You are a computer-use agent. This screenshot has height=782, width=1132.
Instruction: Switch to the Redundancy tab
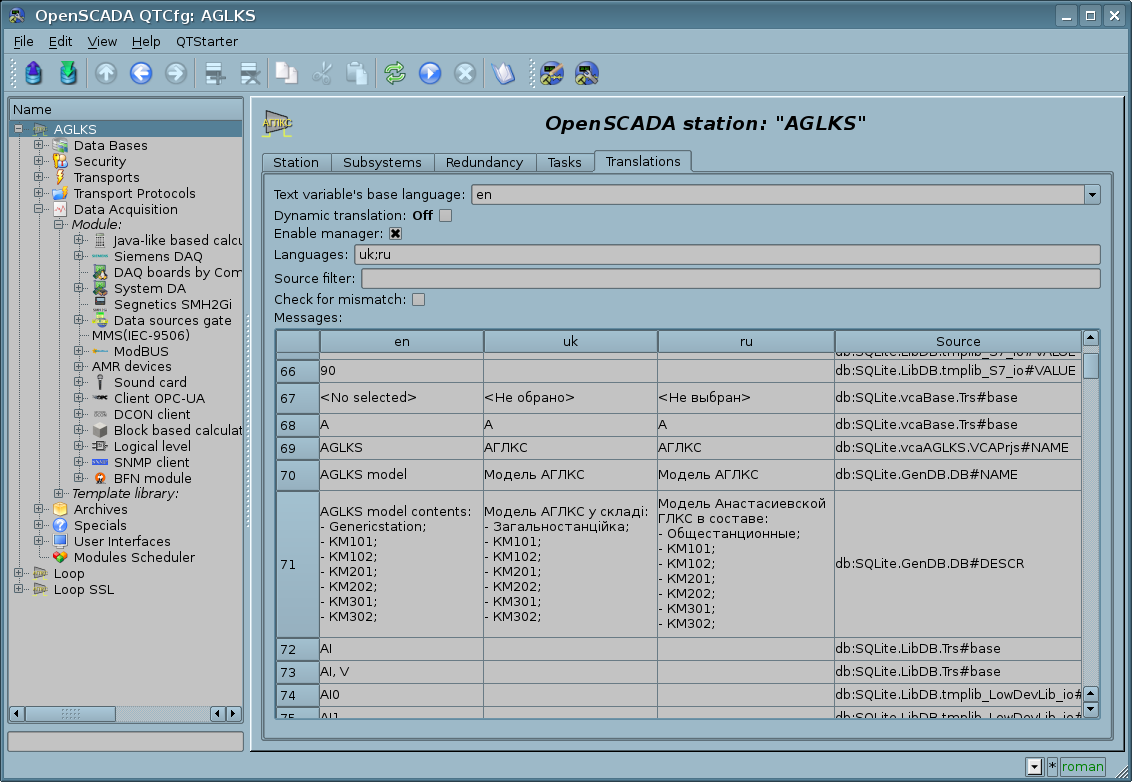(x=484, y=162)
